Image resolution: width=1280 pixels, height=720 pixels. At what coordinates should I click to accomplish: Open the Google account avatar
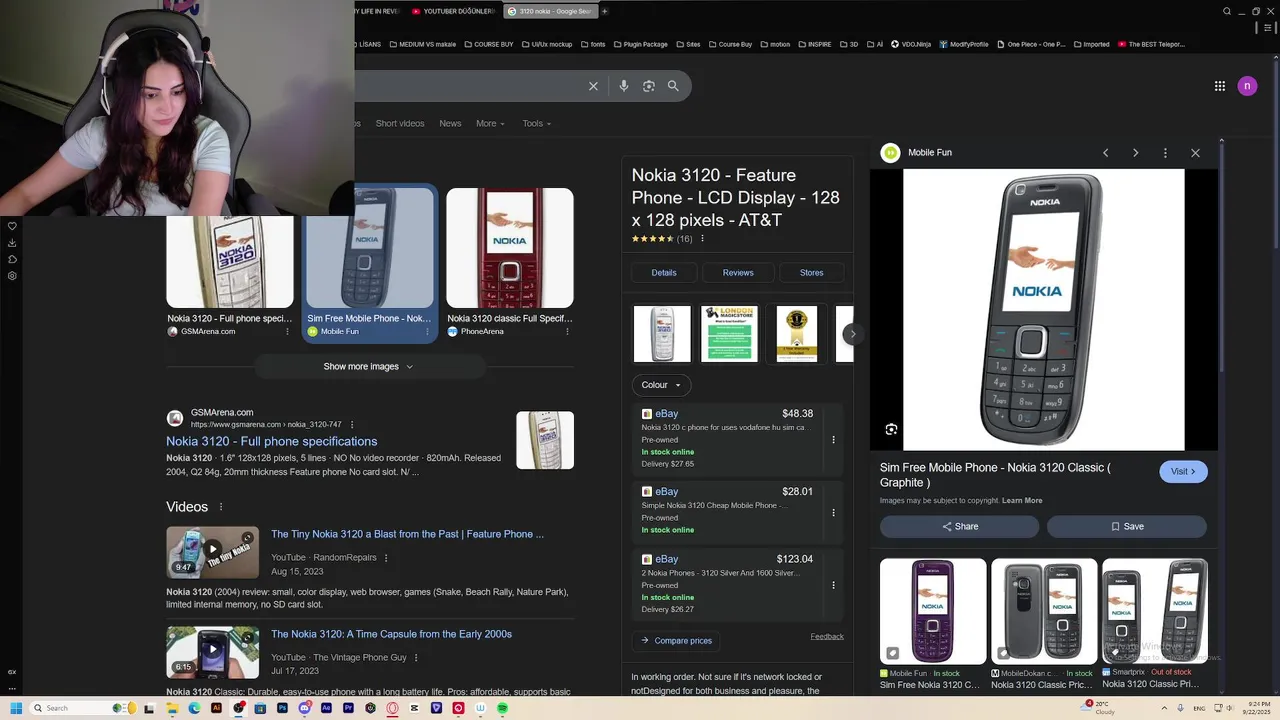[x=1247, y=86]
